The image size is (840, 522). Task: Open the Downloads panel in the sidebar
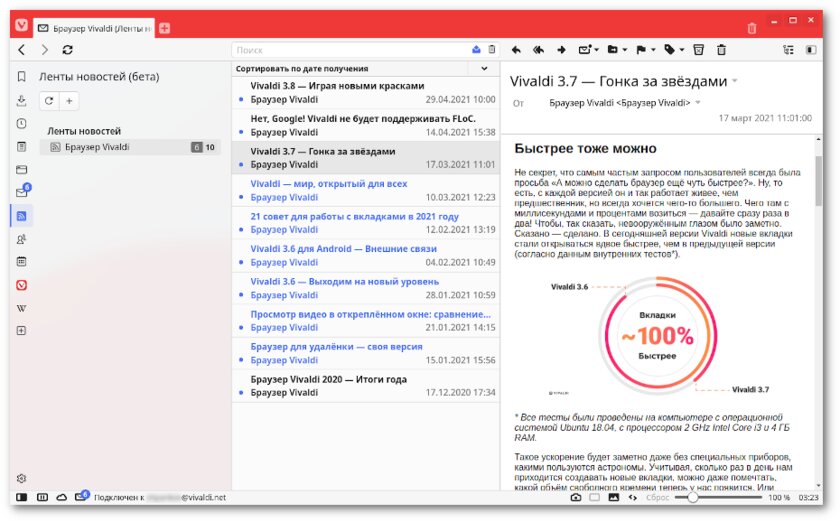[21, 100]
